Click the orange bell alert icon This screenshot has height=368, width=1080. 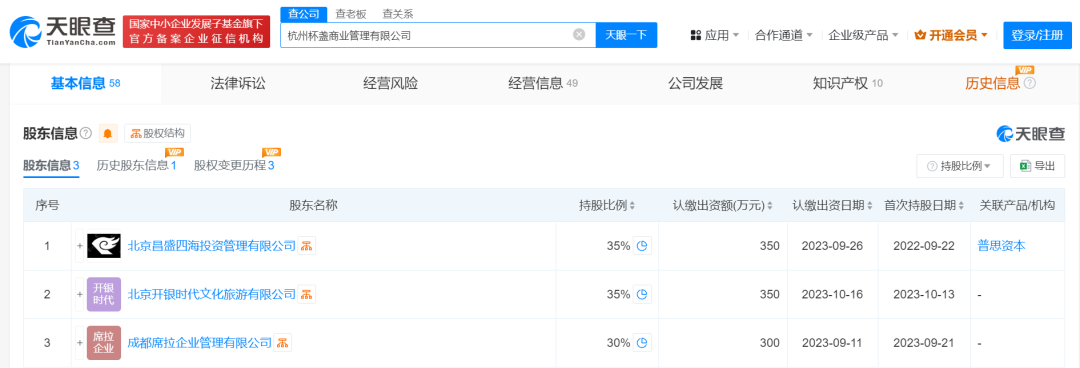point(109,133)
